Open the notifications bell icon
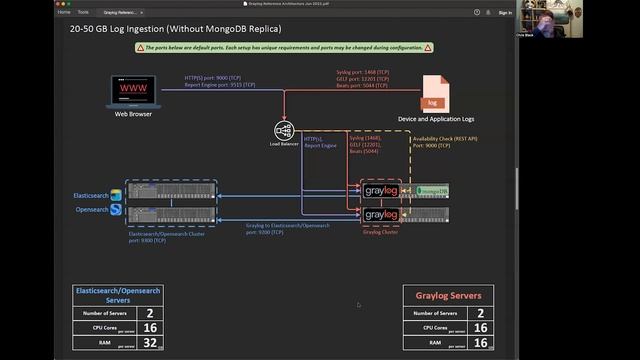Image resolution: width=640 pixels, height=360 pixels. [488, 12]
